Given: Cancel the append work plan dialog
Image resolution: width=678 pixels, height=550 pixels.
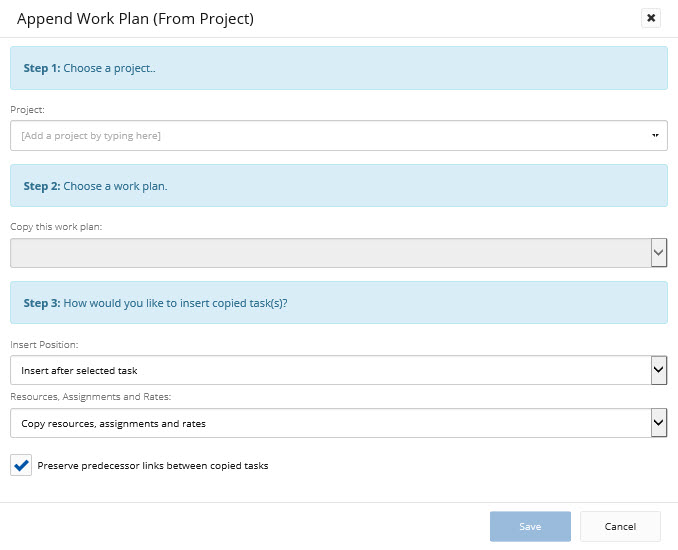Looking at the screenshot, I should point(620,526).
